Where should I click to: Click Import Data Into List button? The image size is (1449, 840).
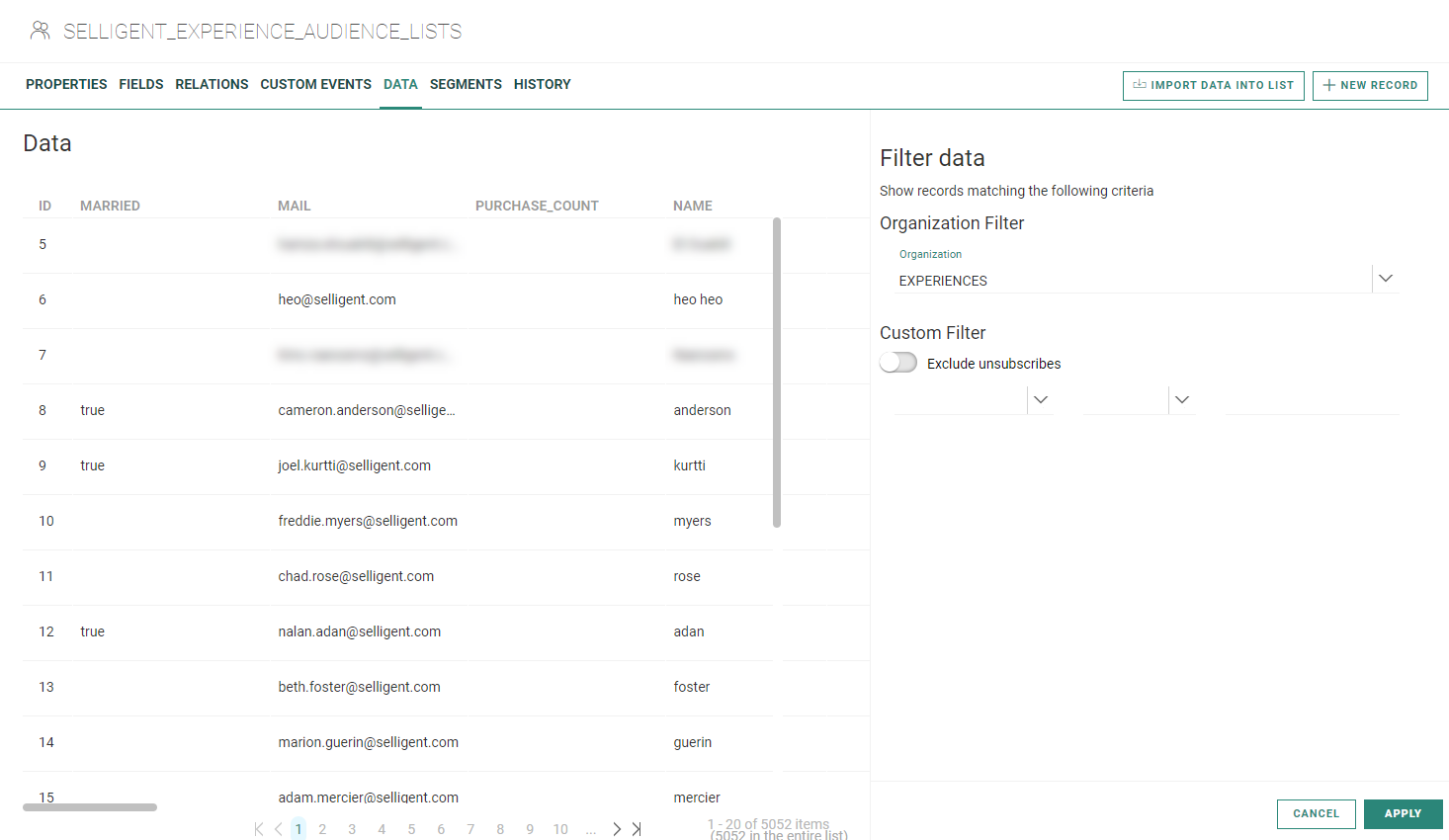[x=1213, y=85]
